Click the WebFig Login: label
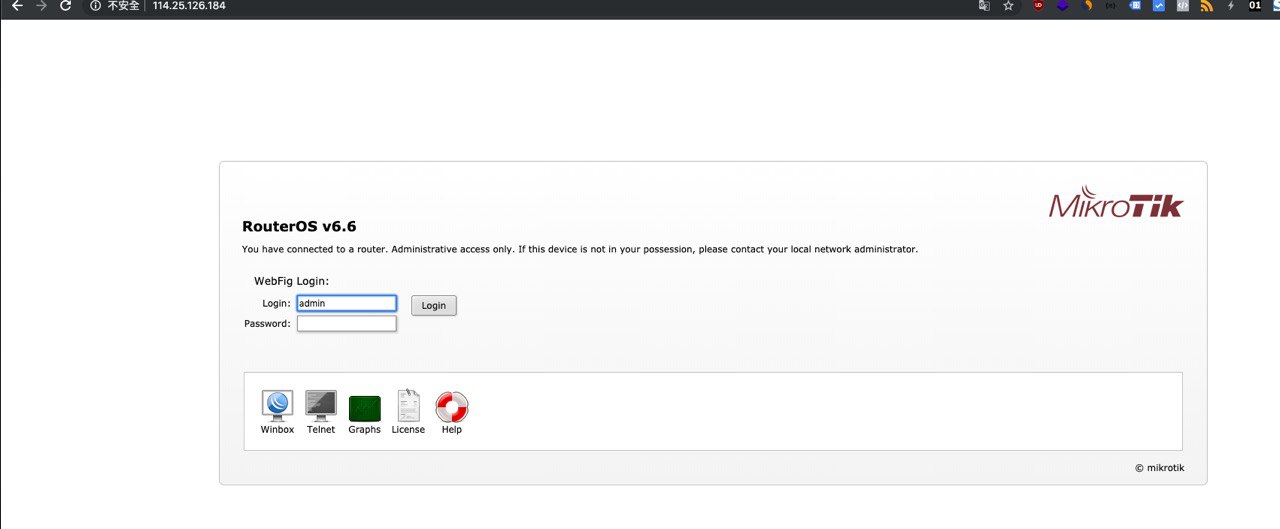Screen dimensions: 1280x529 tap(291, 281)
